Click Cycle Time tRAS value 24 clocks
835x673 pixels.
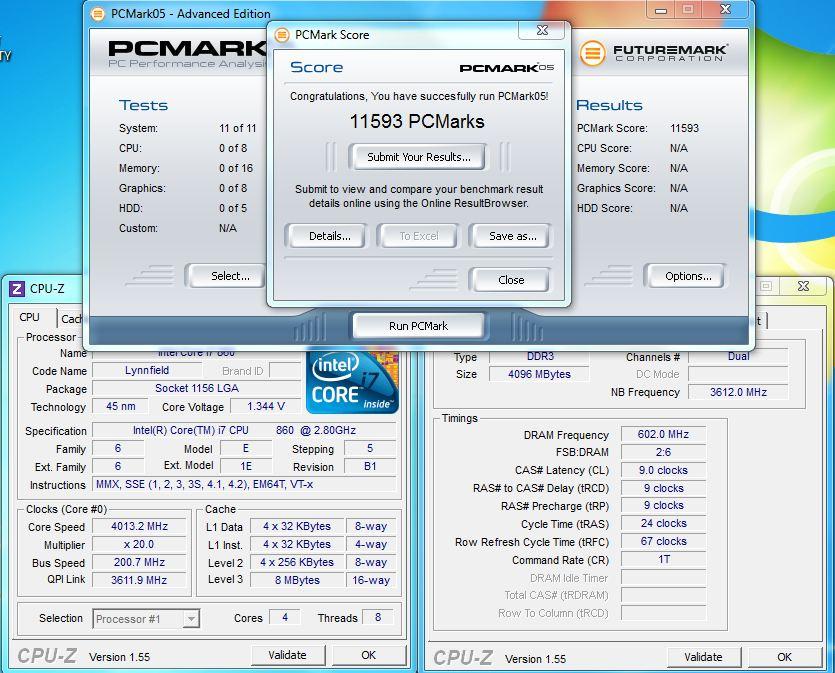(664, 523)
